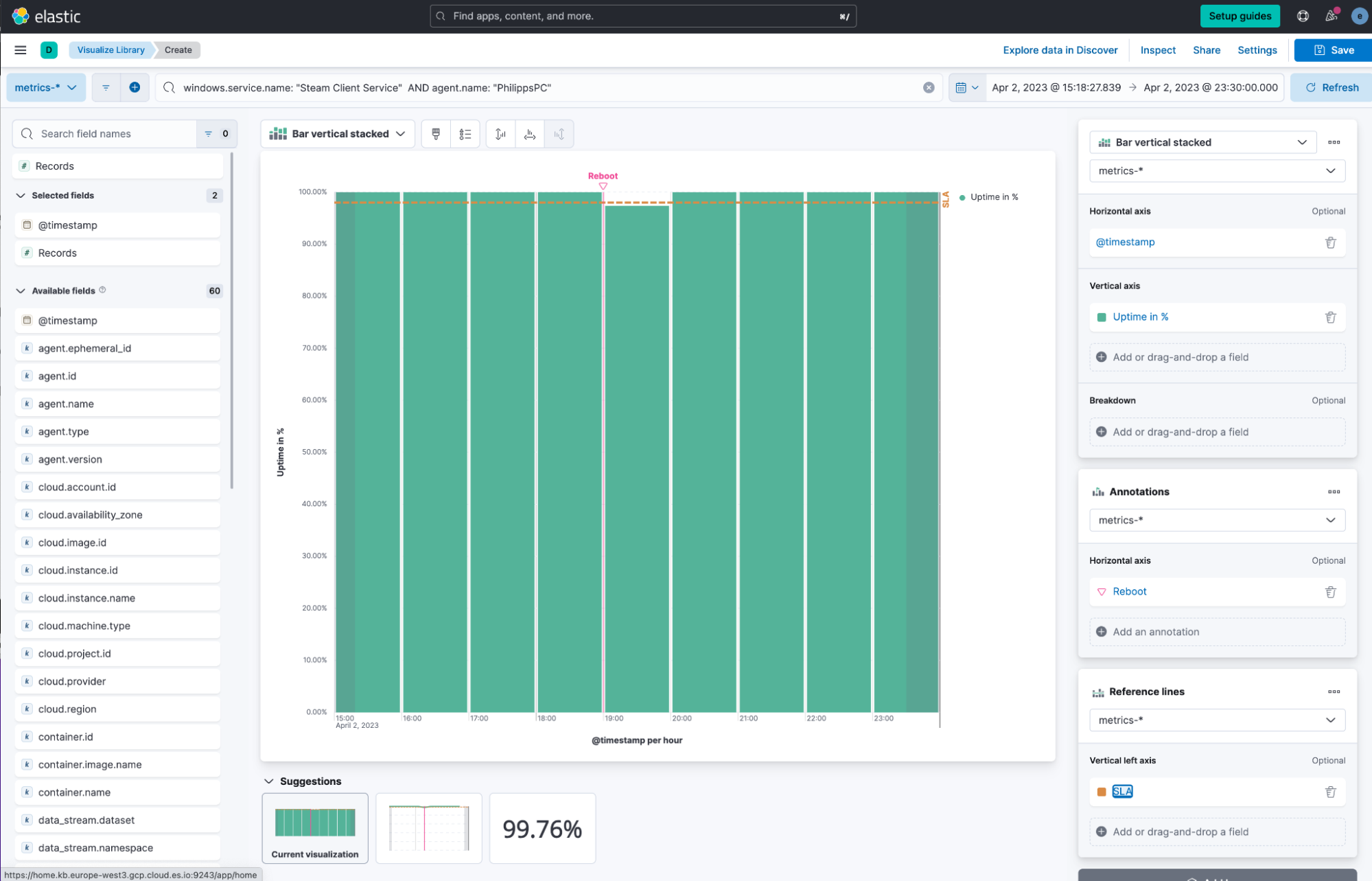This screenshot has width=1372, height=881.
Task: Delete the Reboot annotation
Action: click(1330, 592)
